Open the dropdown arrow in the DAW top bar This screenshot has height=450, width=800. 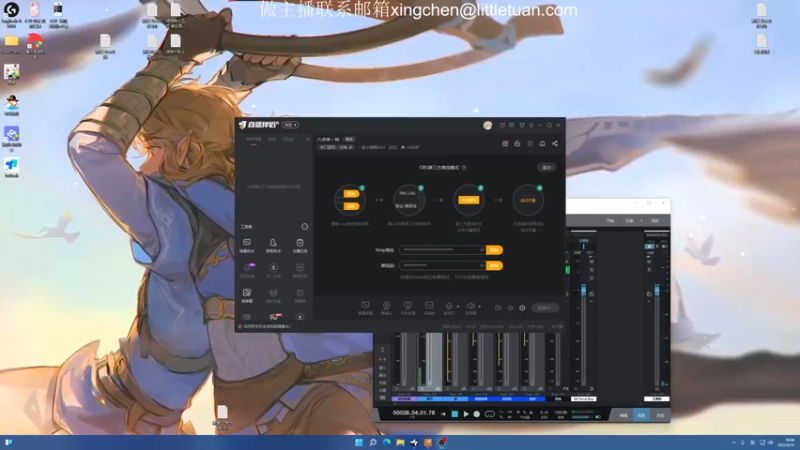point(641,220)
